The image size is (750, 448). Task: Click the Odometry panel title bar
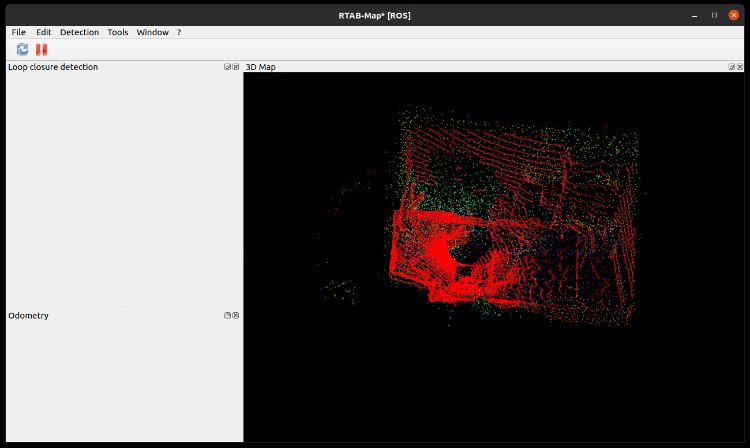(28, 315)
